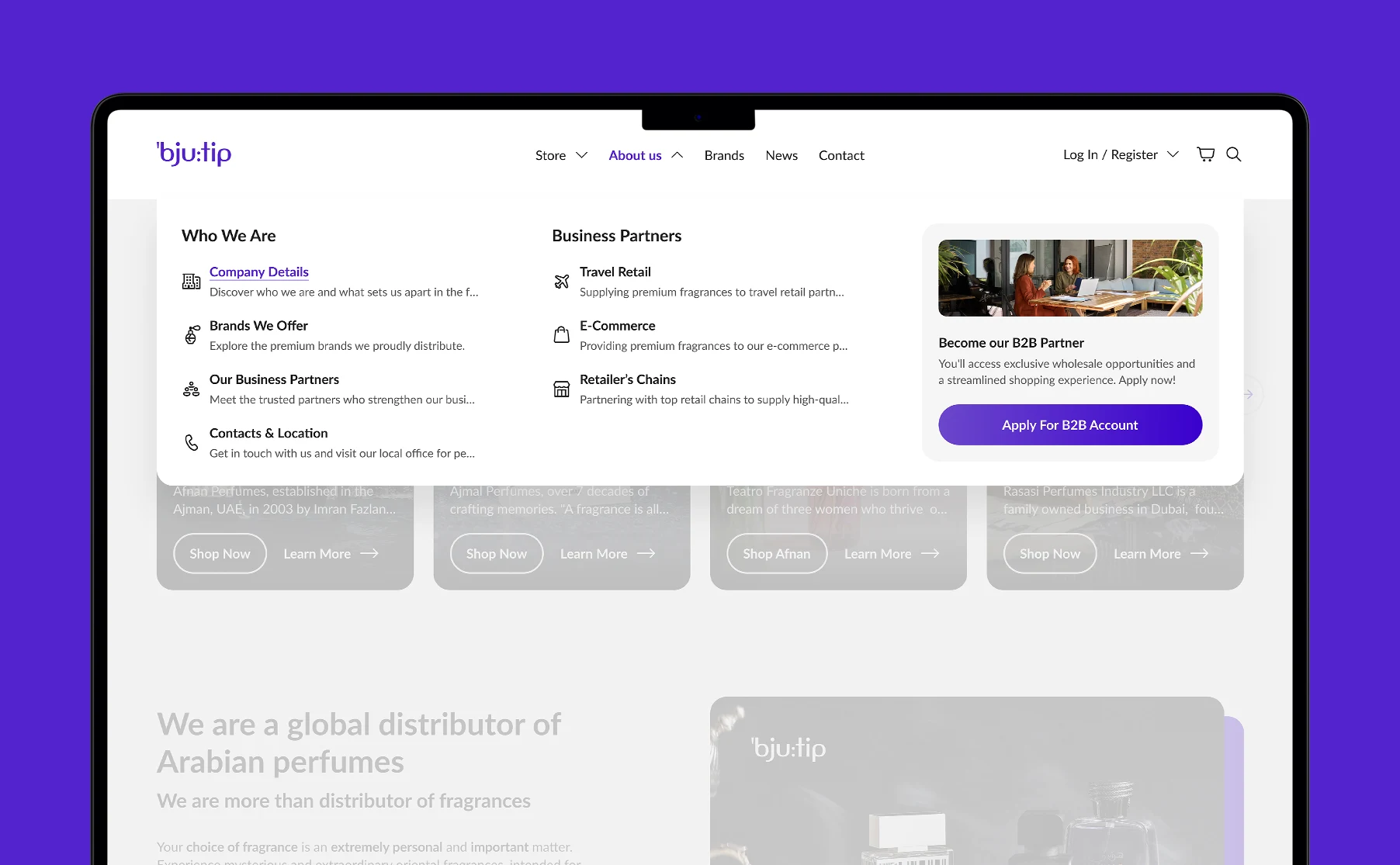Select the About us menu item
The height and width of the screenshot is (865, 1400).
[x=635, y=155]
